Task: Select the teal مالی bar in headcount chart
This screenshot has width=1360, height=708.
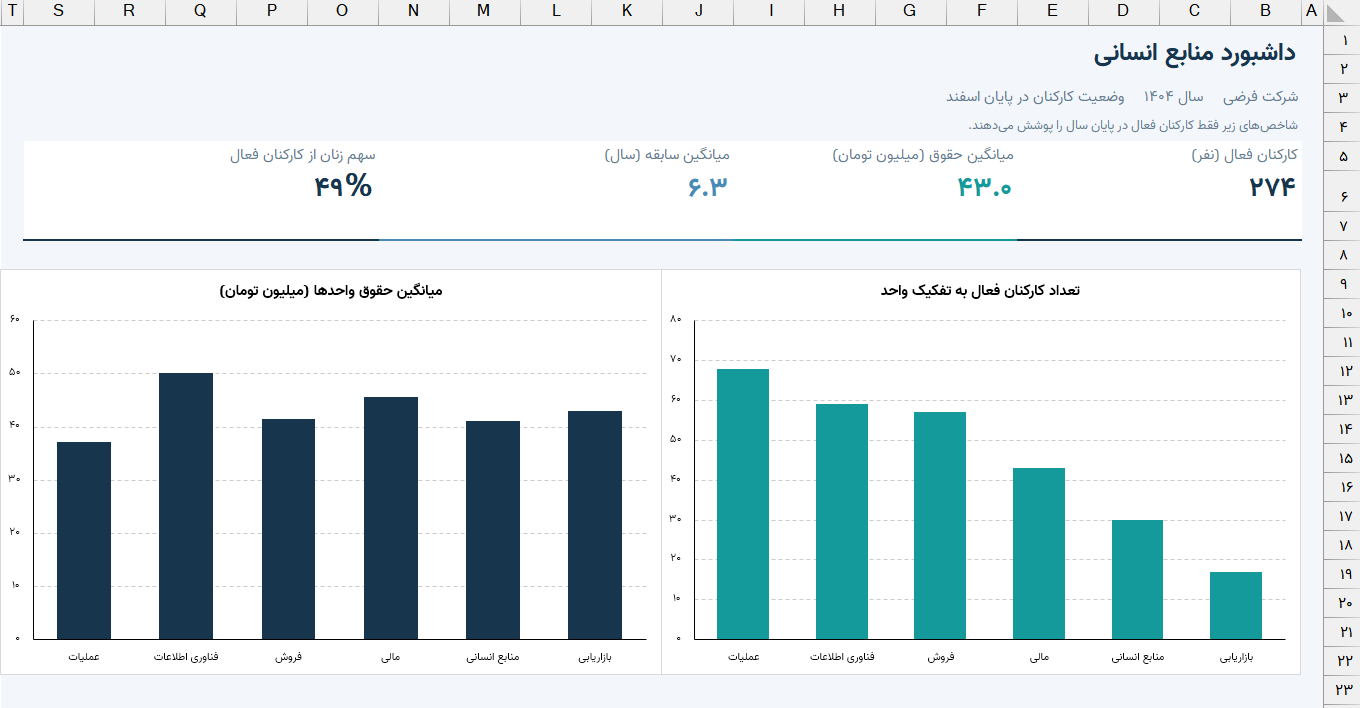Action: (1039, 553)
